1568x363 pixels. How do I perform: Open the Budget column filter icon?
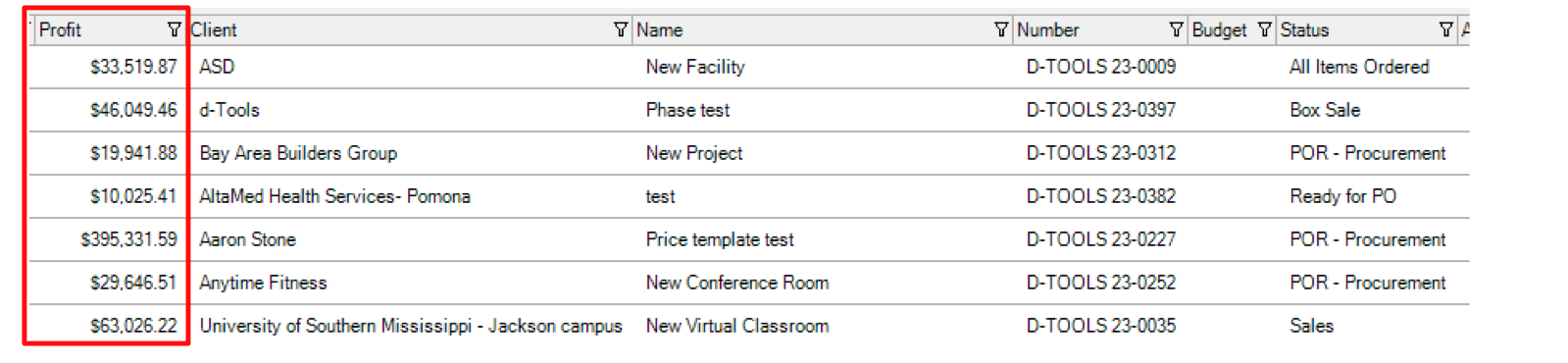pos(1264,29)
